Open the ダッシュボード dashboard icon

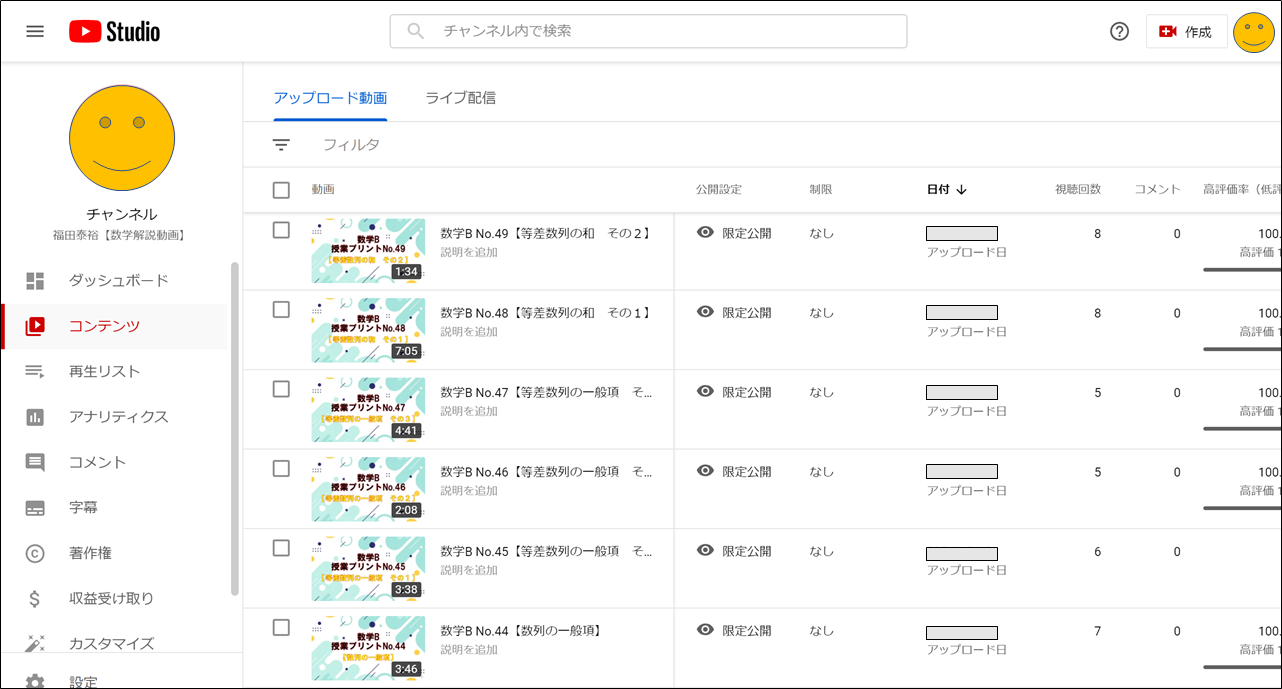tap(35, 281)
